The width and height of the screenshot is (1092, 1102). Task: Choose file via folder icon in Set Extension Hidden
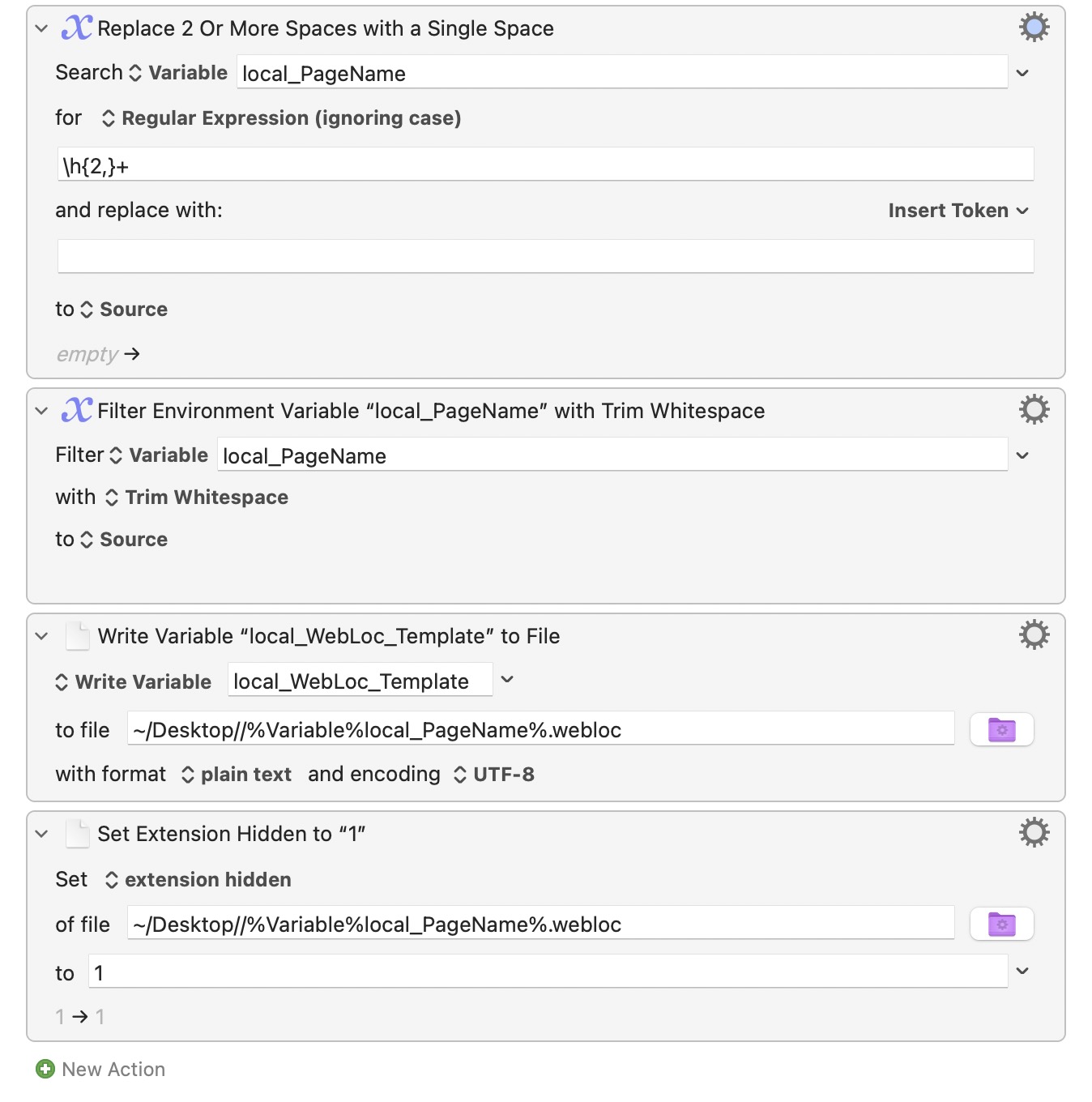point(1001,925)
